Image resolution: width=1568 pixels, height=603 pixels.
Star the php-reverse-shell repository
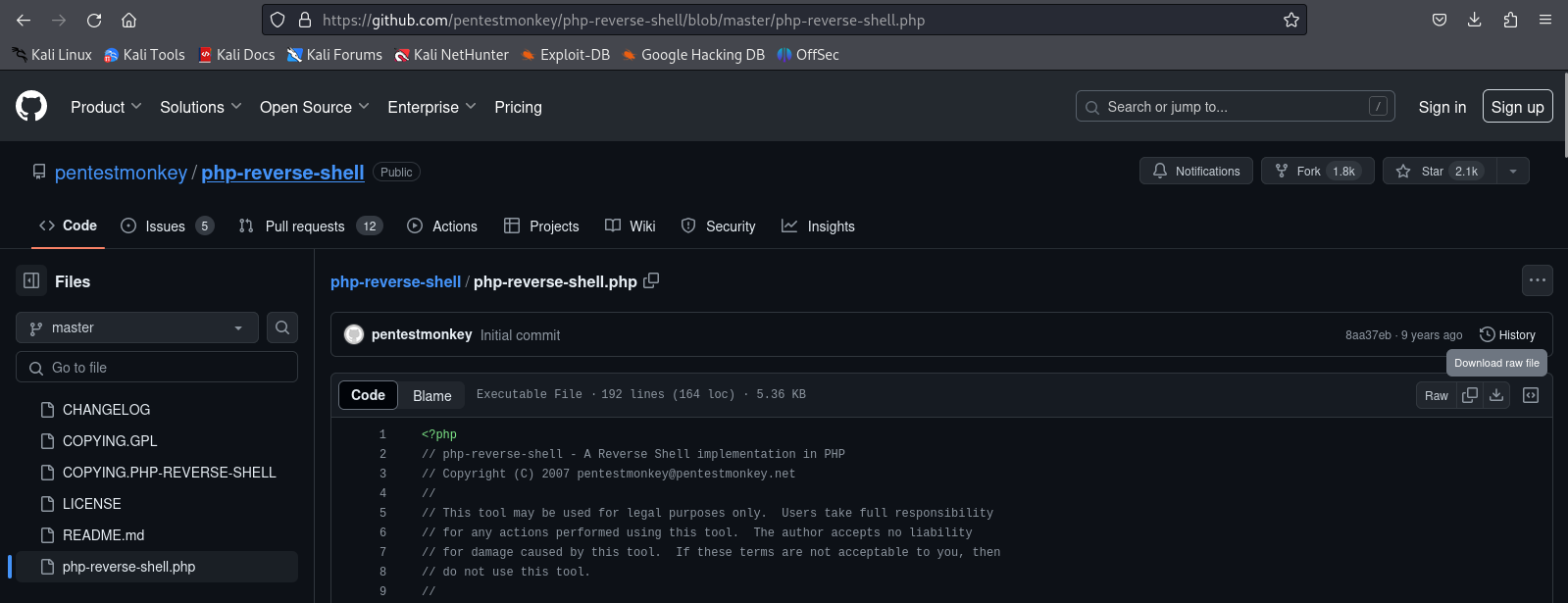pyautogui.click(x=1440, y=171)
